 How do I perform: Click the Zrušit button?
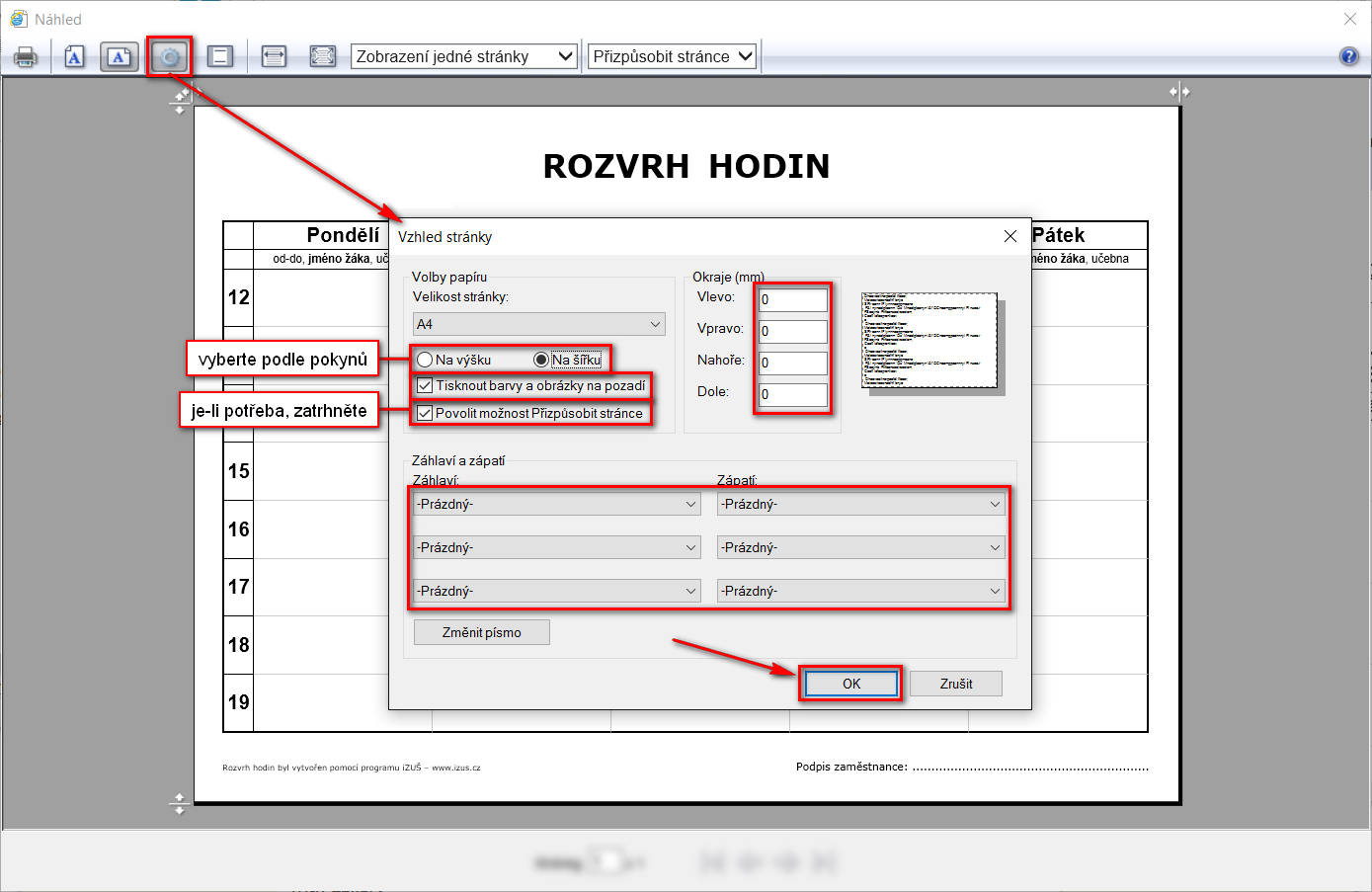click(x=955, y=684)
